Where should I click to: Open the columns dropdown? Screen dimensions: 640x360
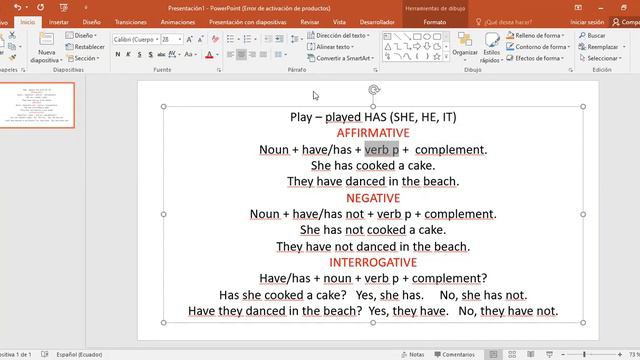(x=281, y=54)
